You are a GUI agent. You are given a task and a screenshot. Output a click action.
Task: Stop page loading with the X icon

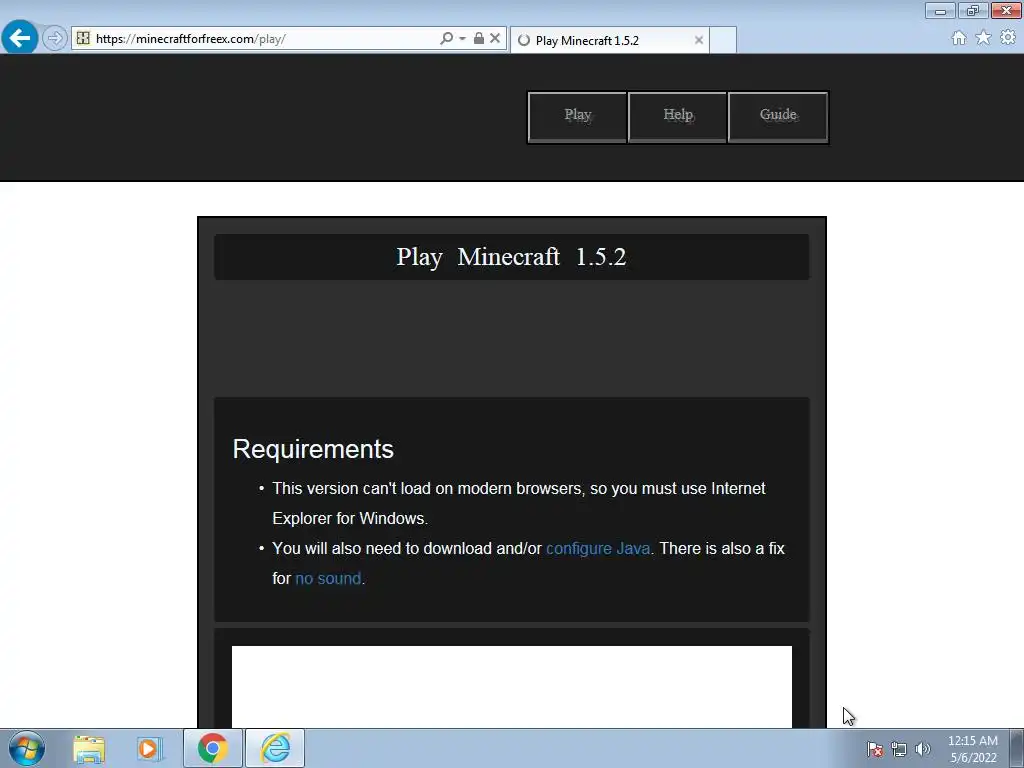pos(495,39)
